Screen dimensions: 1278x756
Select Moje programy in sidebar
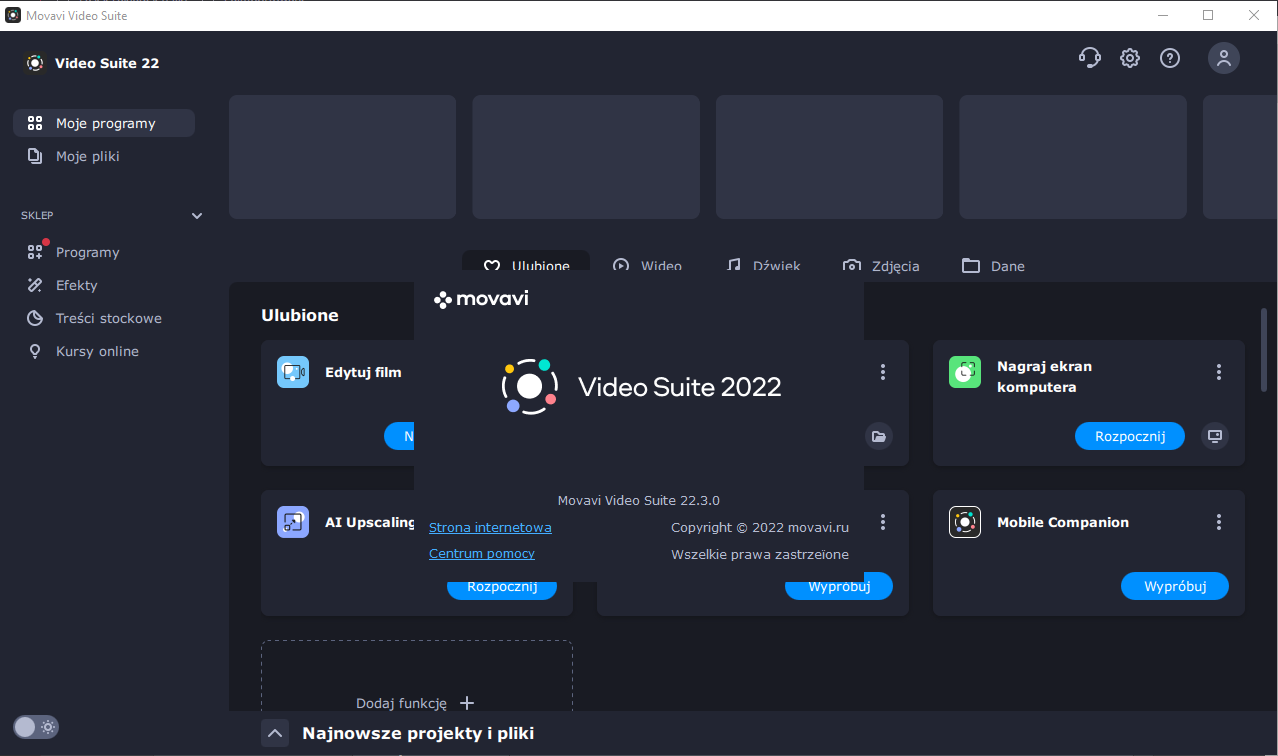click(104, 123)
